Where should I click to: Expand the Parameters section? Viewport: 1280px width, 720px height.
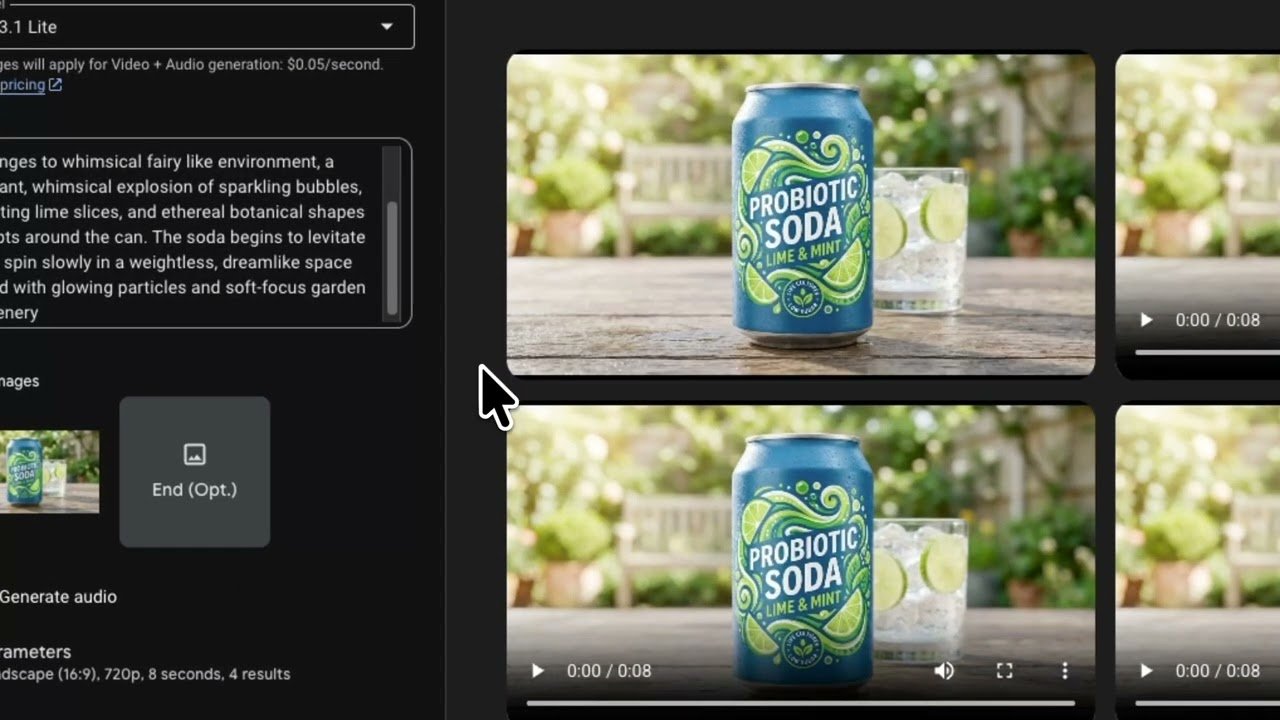[x=36, y=652]
